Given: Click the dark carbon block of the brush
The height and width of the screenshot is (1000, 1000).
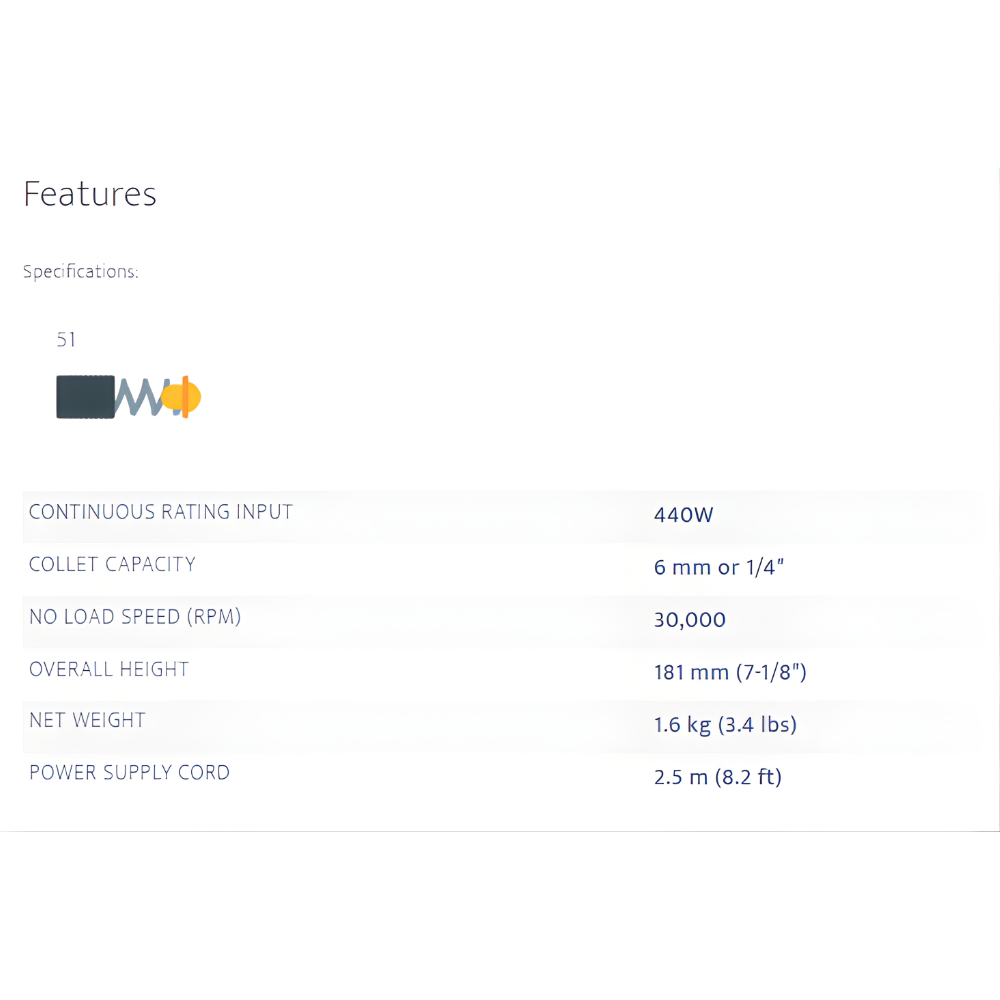Looking at the screenshot, I should [85, 397].
